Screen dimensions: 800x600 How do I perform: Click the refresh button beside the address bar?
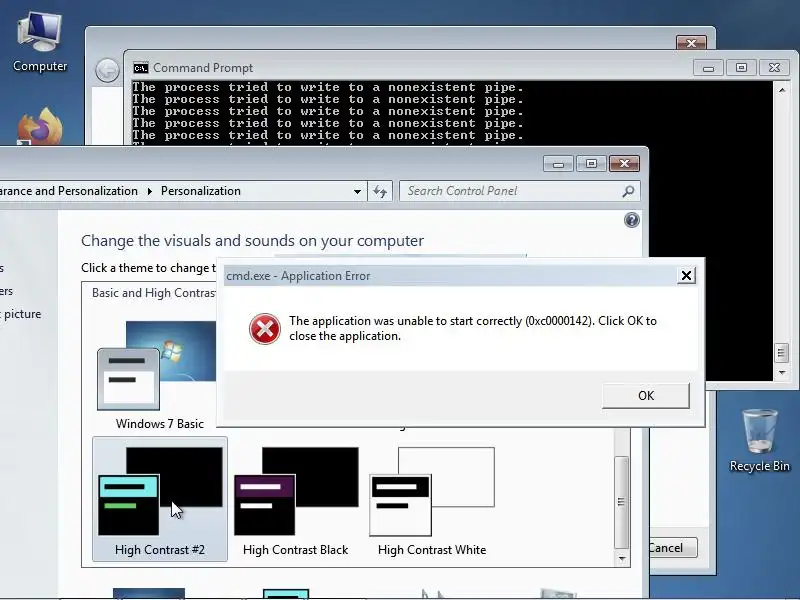pos(380,191)
